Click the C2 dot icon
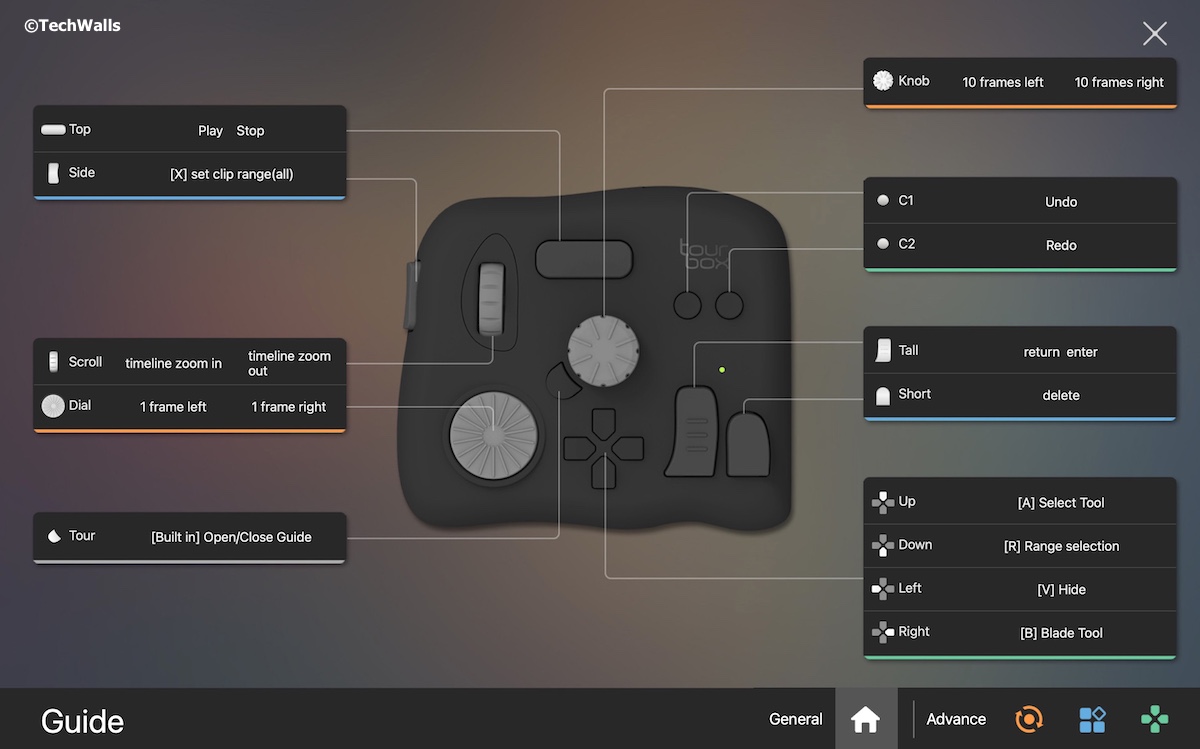Viewport: 1200px width, 749px height. 883,244
